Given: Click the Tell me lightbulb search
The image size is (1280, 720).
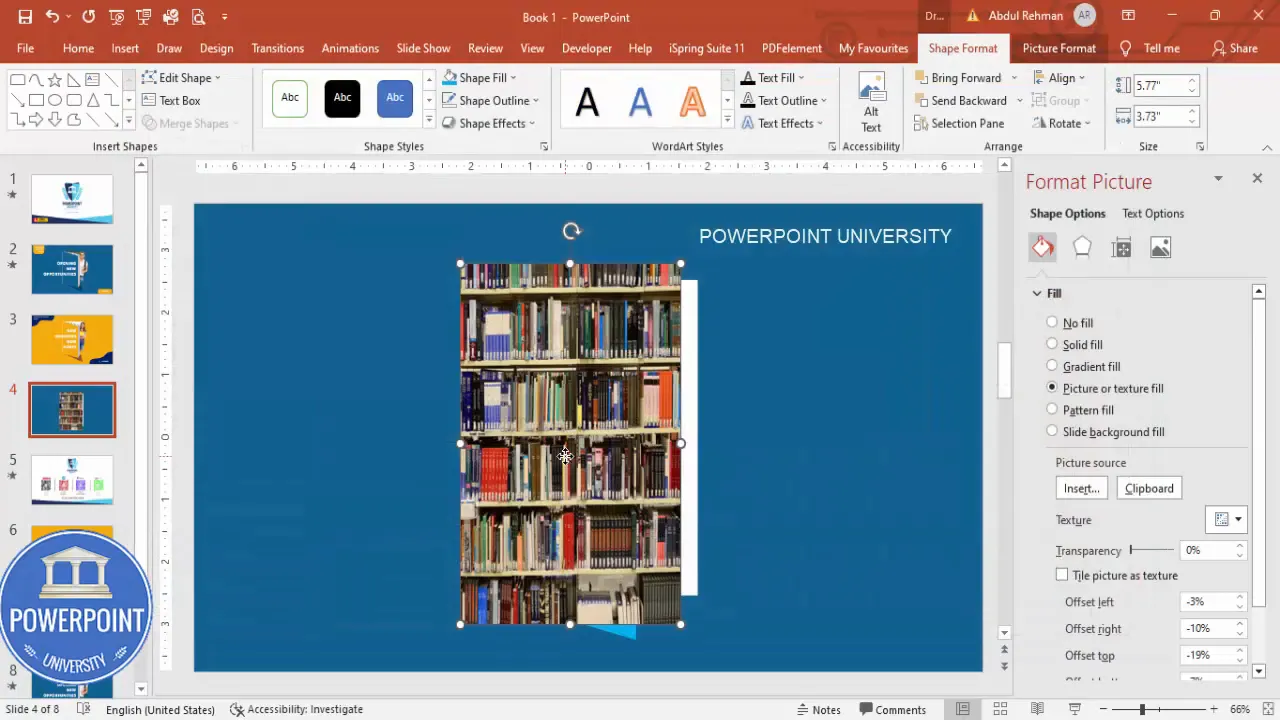Looking at the screenshot, I should [1150, 48].
